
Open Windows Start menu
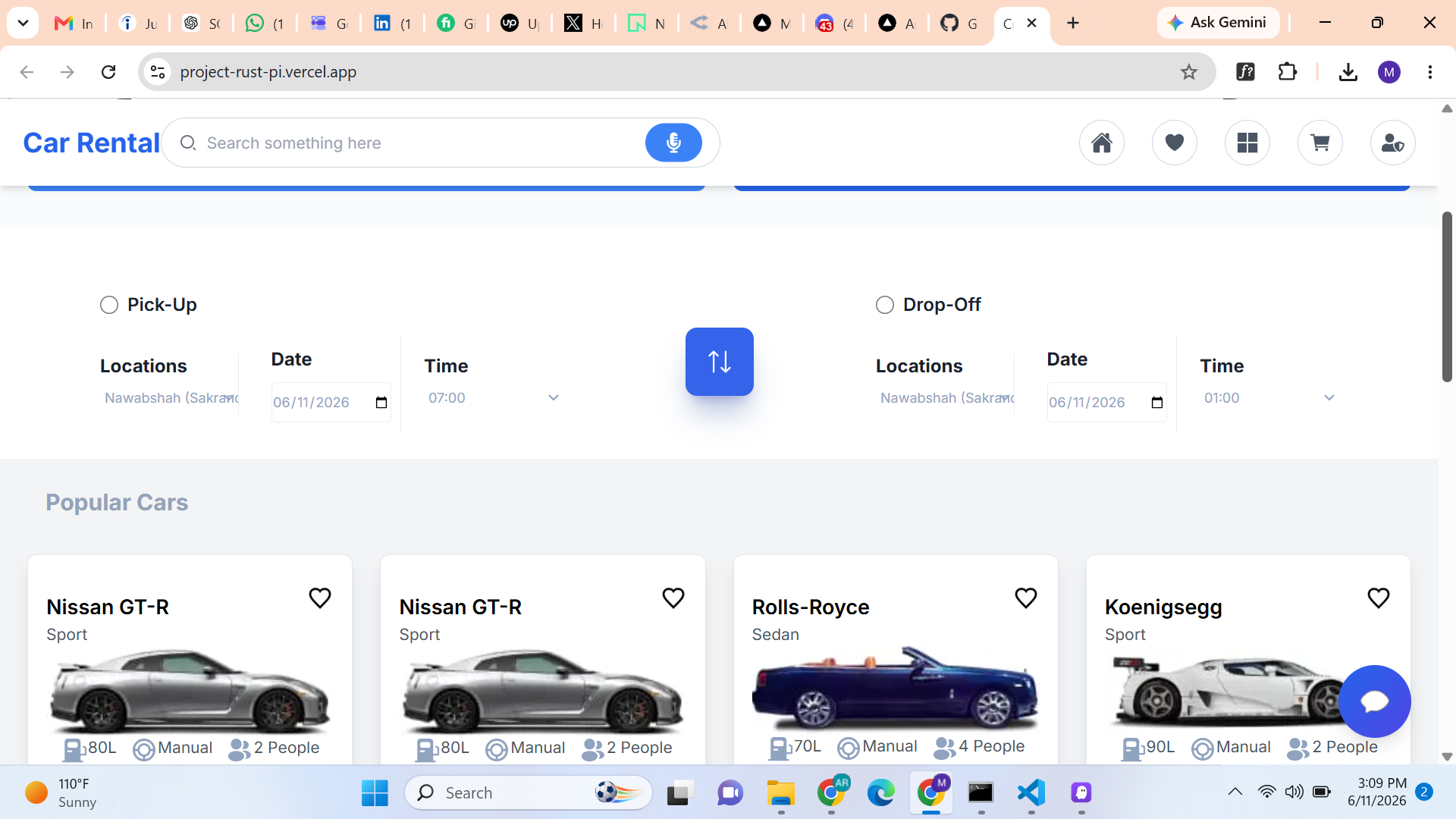tap(375, 793)
